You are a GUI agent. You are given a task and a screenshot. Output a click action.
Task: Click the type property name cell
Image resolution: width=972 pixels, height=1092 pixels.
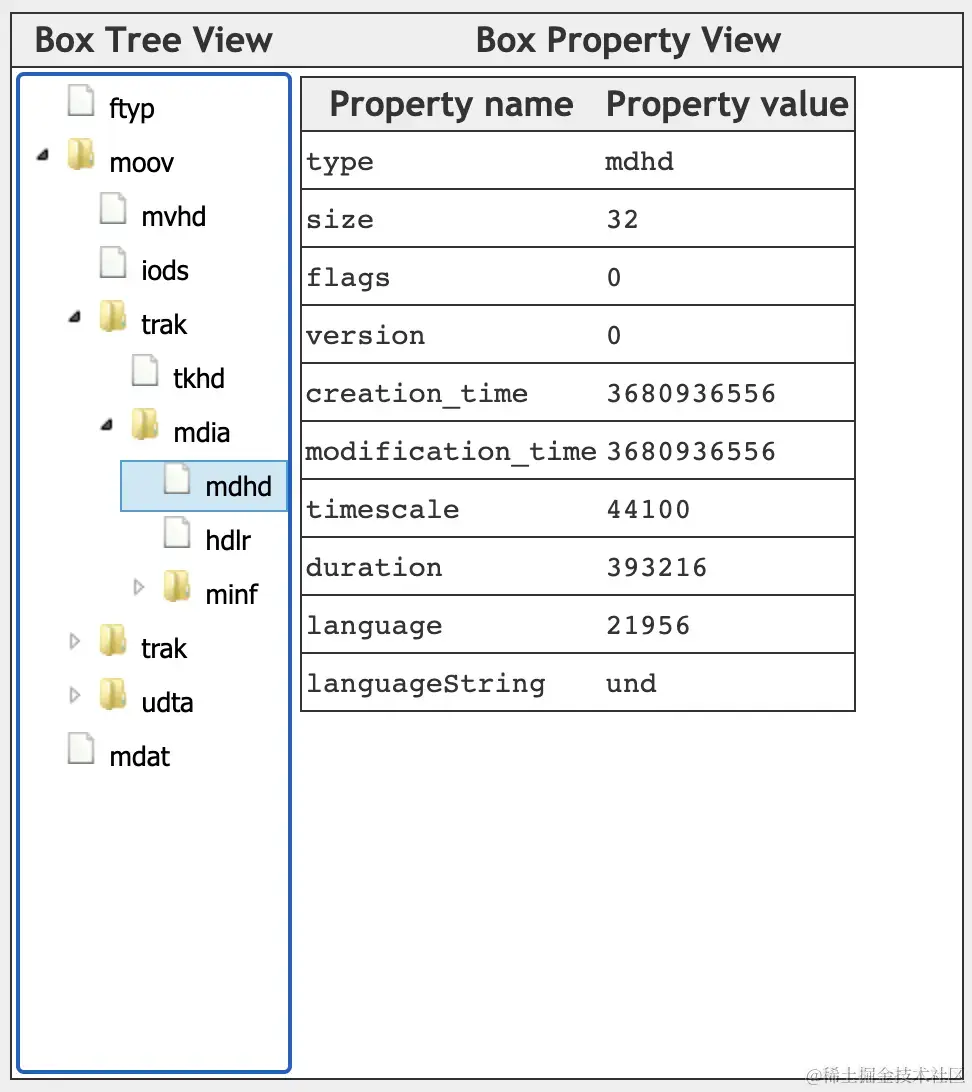click(451, 160)
